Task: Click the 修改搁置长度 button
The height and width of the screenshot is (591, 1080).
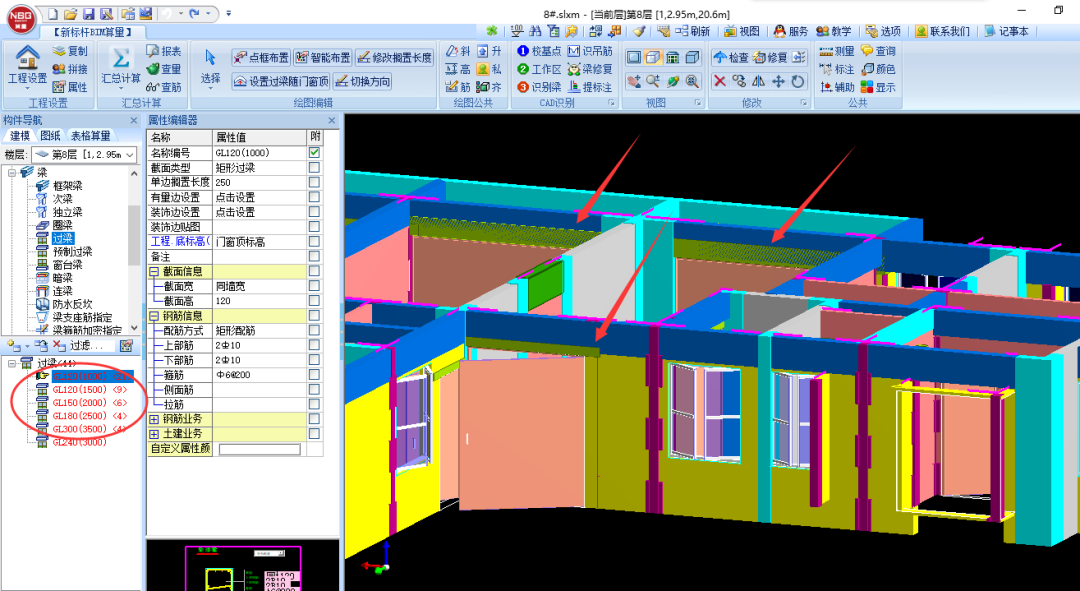Action: click(x=394, y=57)
